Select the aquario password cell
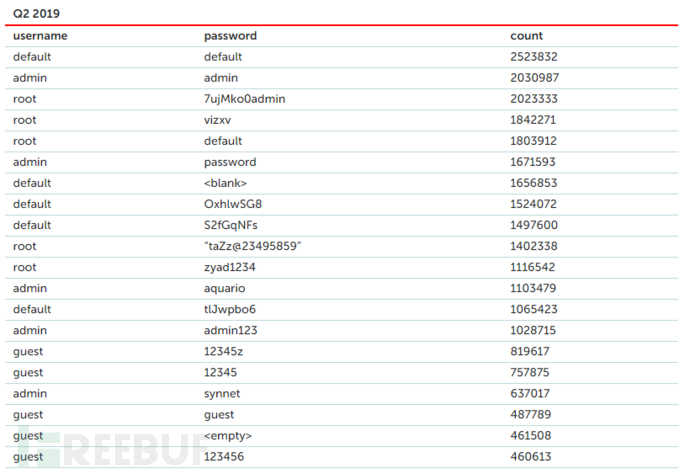 224,288
